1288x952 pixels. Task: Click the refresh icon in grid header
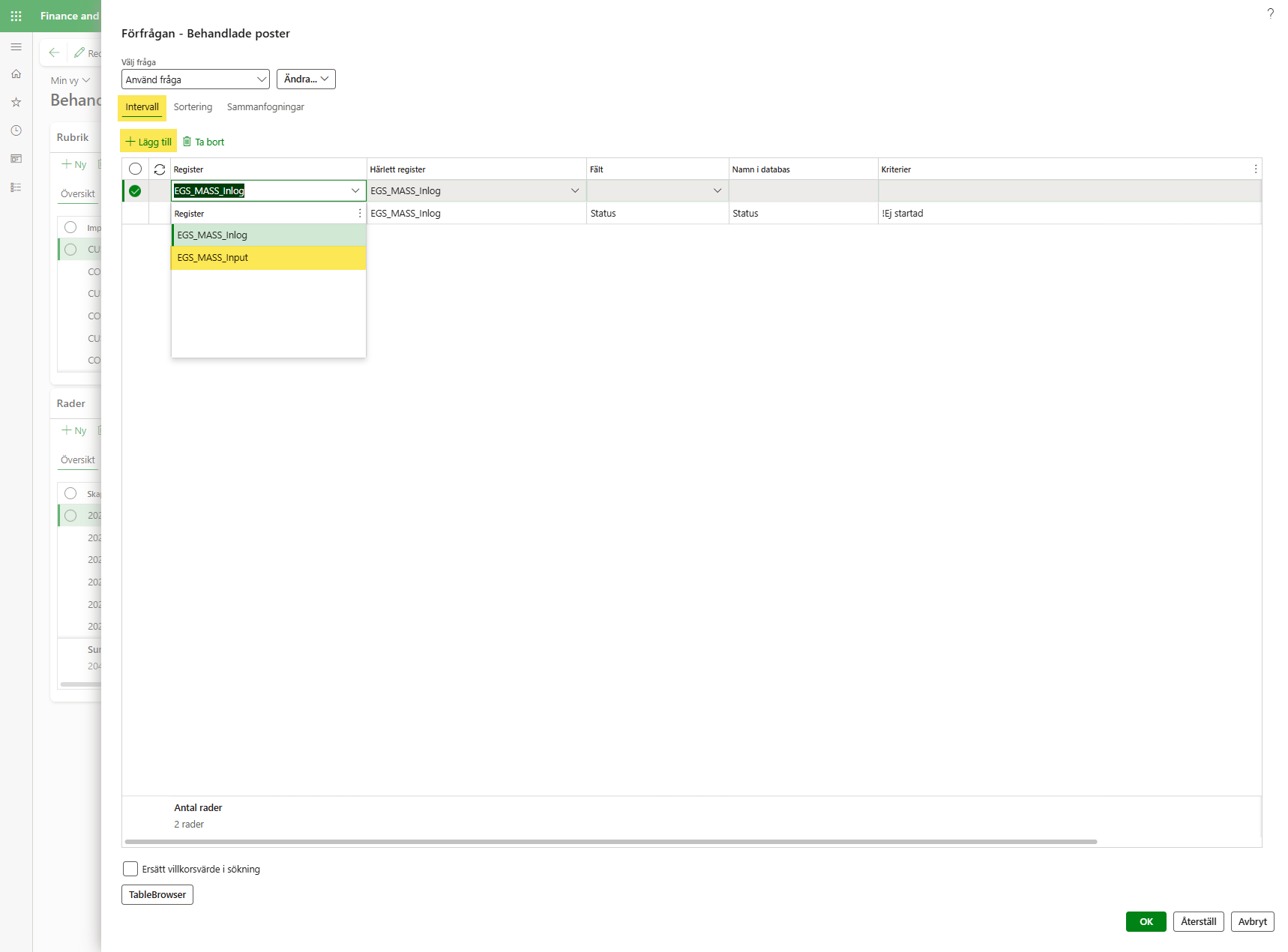click(x=160, y=169)
